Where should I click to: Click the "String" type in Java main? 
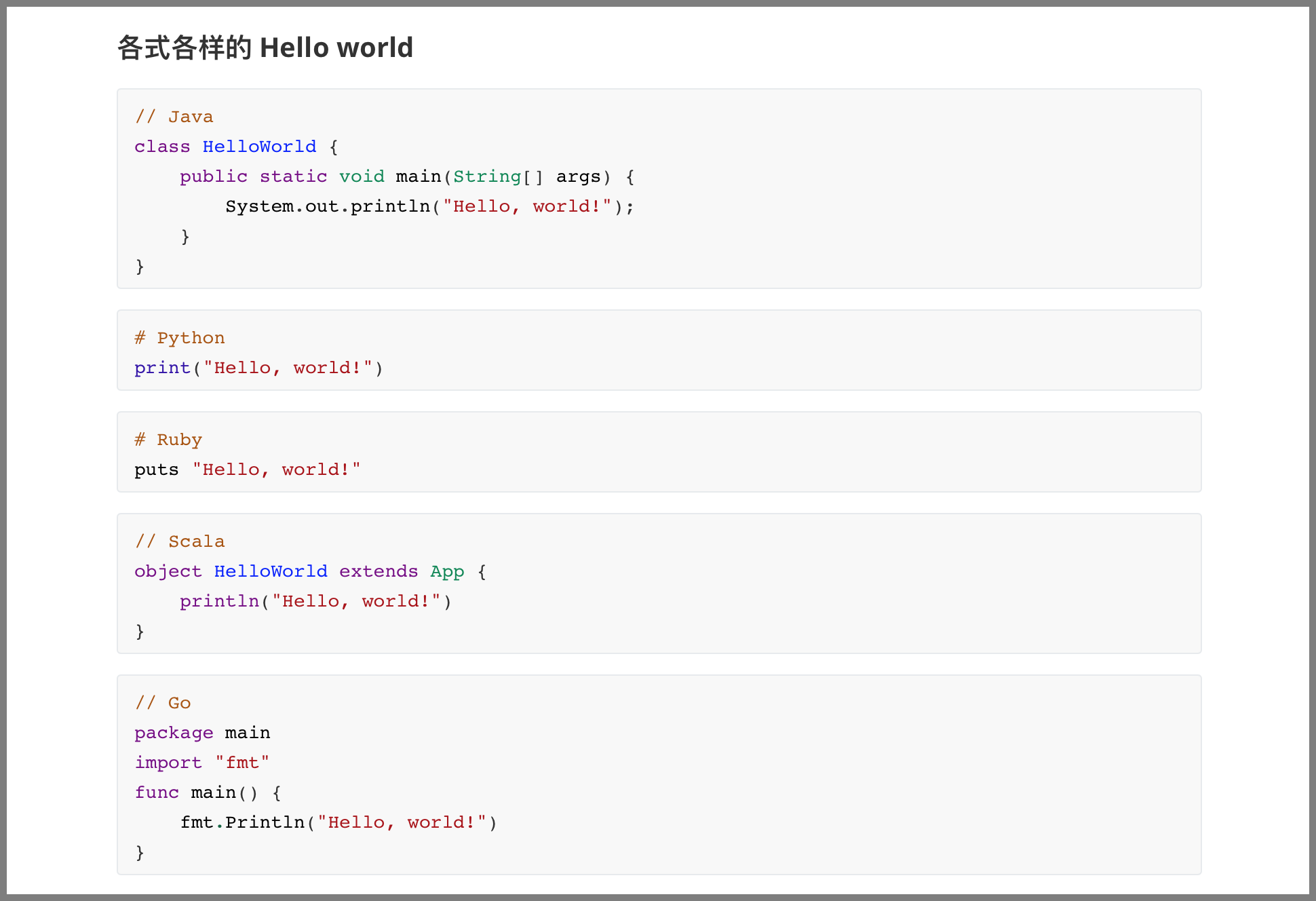(486, 176)
